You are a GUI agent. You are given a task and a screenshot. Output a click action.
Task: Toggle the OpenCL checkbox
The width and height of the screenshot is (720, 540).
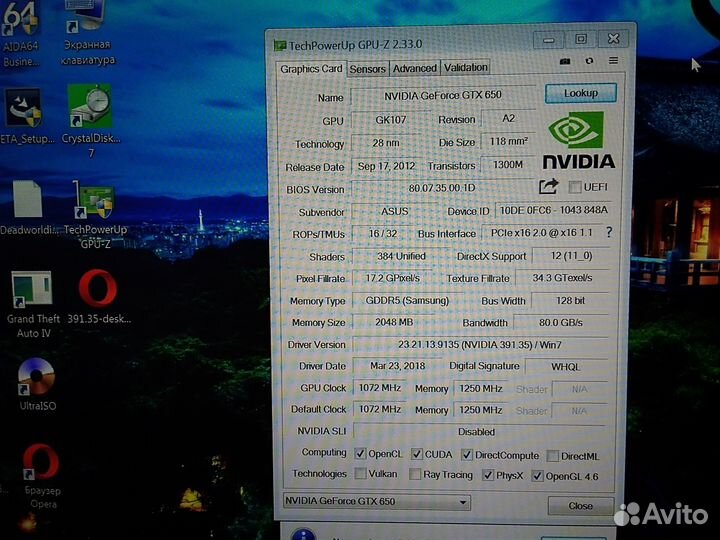pos(360,454)
